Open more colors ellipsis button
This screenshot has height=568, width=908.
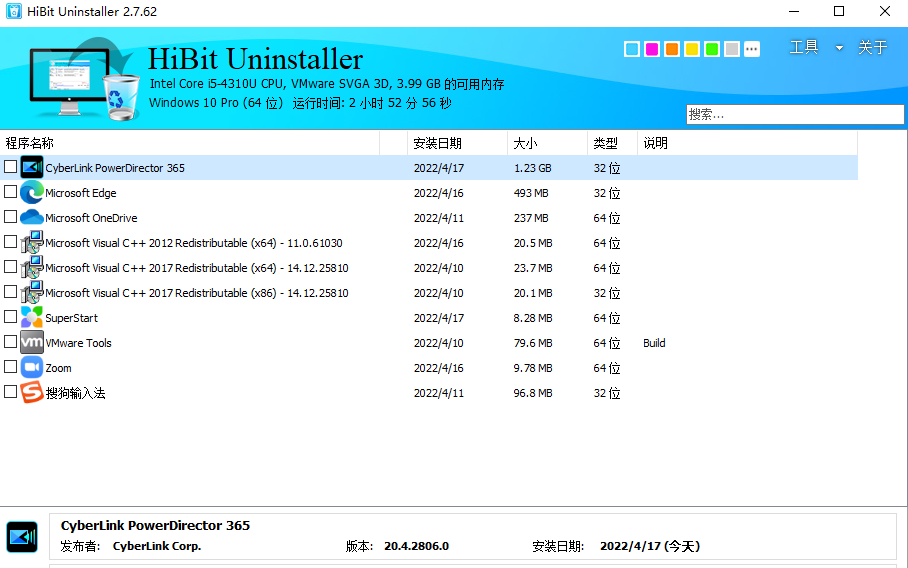point(752,49)
